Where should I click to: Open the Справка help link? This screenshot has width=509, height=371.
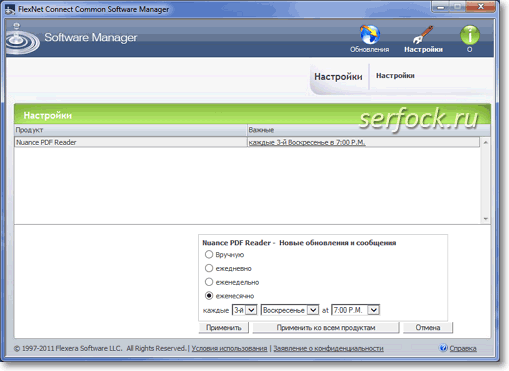(463, 348)
